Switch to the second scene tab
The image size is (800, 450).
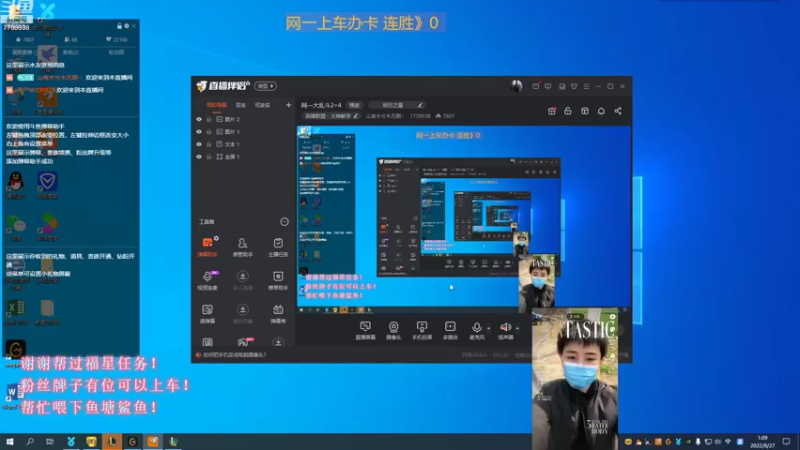coord(241,105)
